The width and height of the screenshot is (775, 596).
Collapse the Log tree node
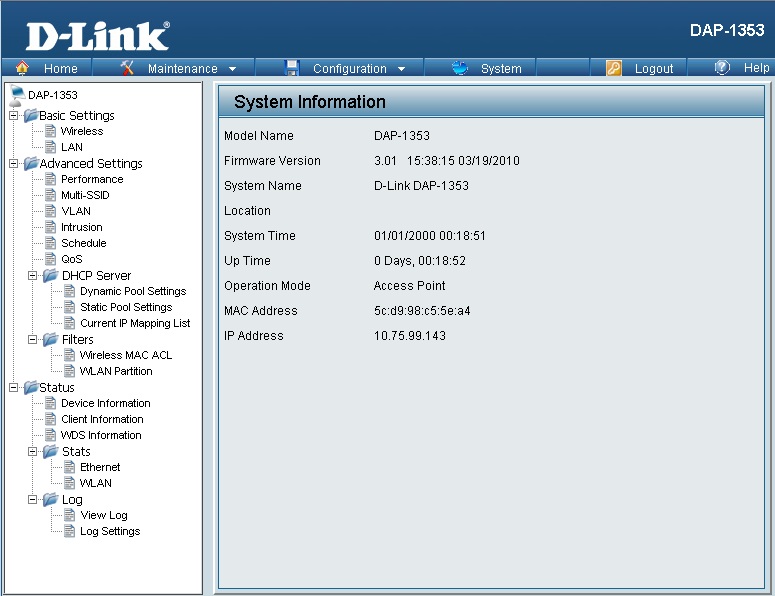point(33,500)
